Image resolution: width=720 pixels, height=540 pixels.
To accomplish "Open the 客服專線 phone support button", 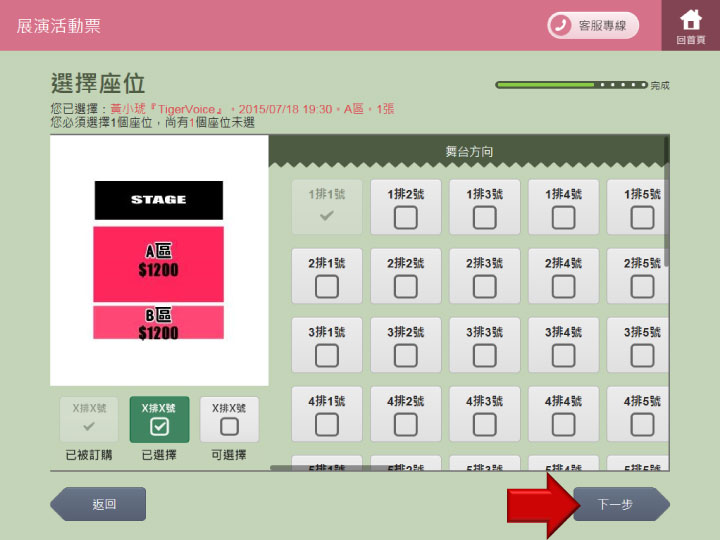I will coord(593,25).
